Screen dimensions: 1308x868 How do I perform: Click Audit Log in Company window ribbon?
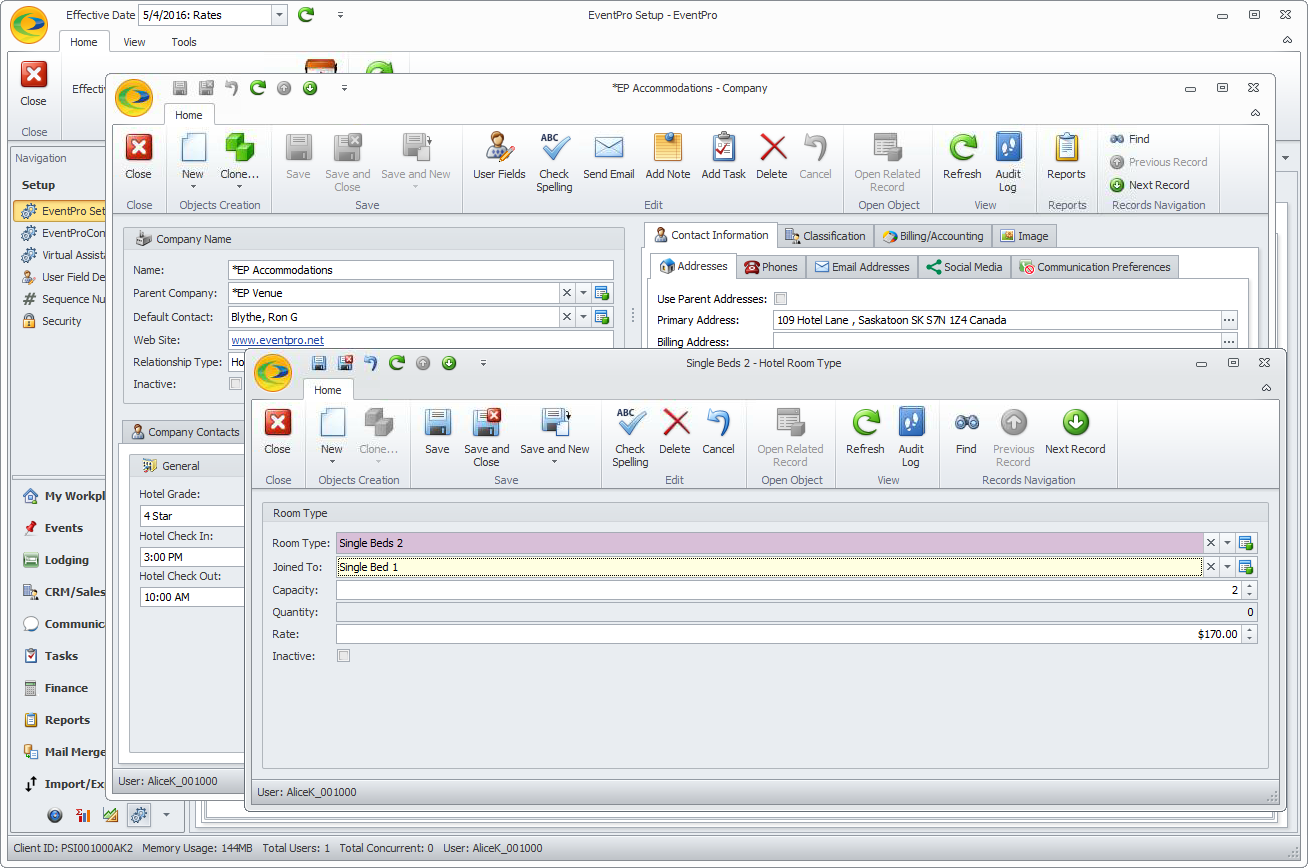[x=1008, y=162]
